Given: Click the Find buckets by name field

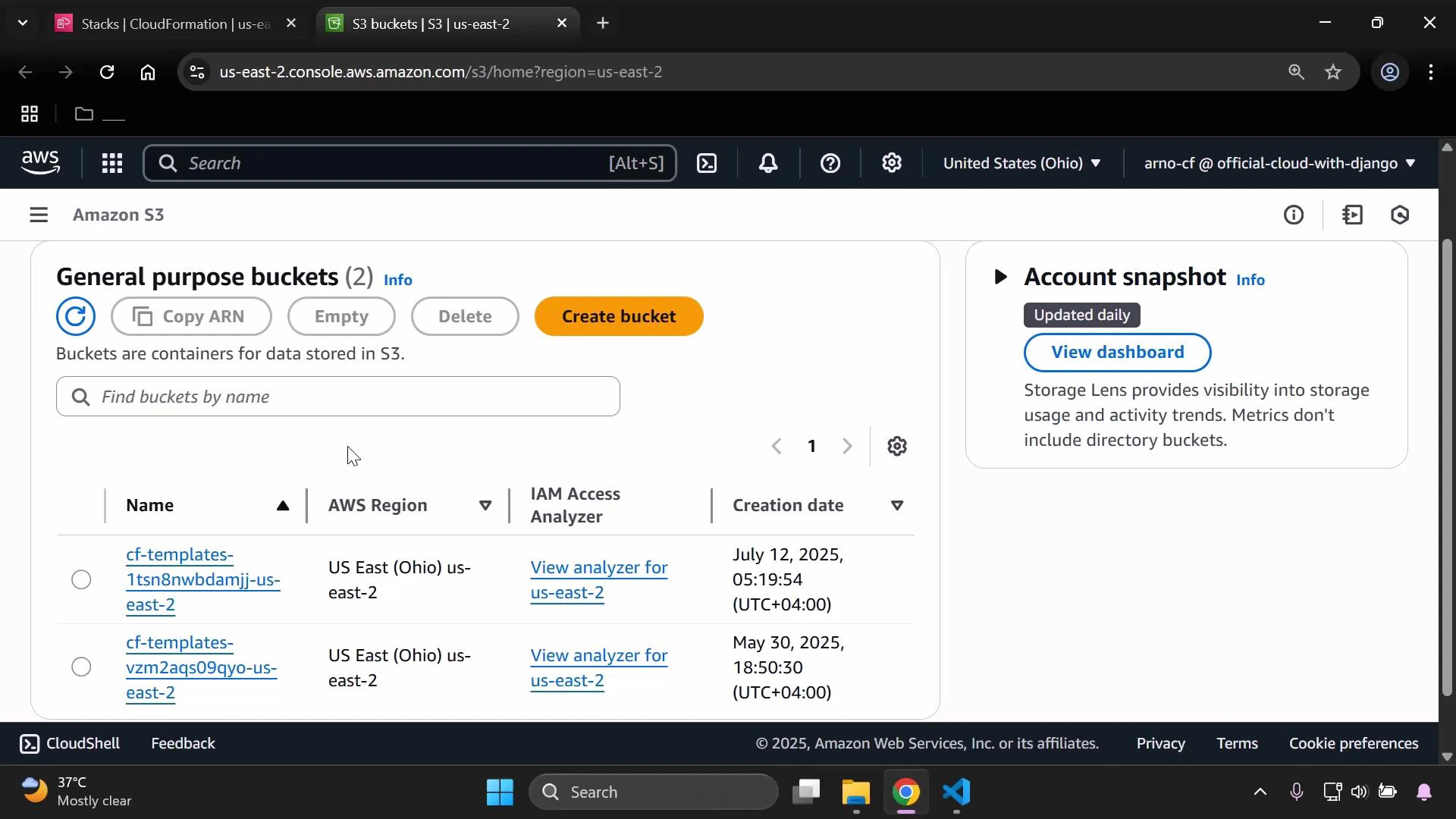Looking at the screenshot, I should pos(337,396).
